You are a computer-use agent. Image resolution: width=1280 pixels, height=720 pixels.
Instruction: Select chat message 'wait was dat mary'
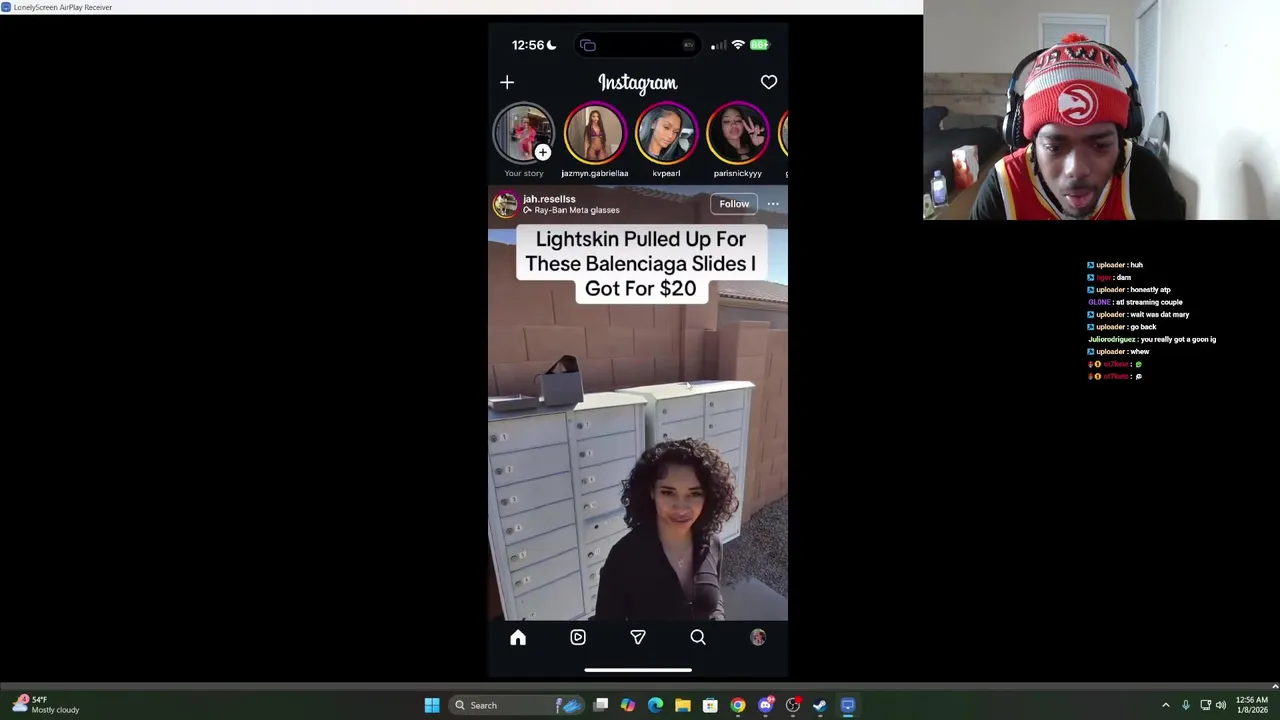(x=1160, y=314)
